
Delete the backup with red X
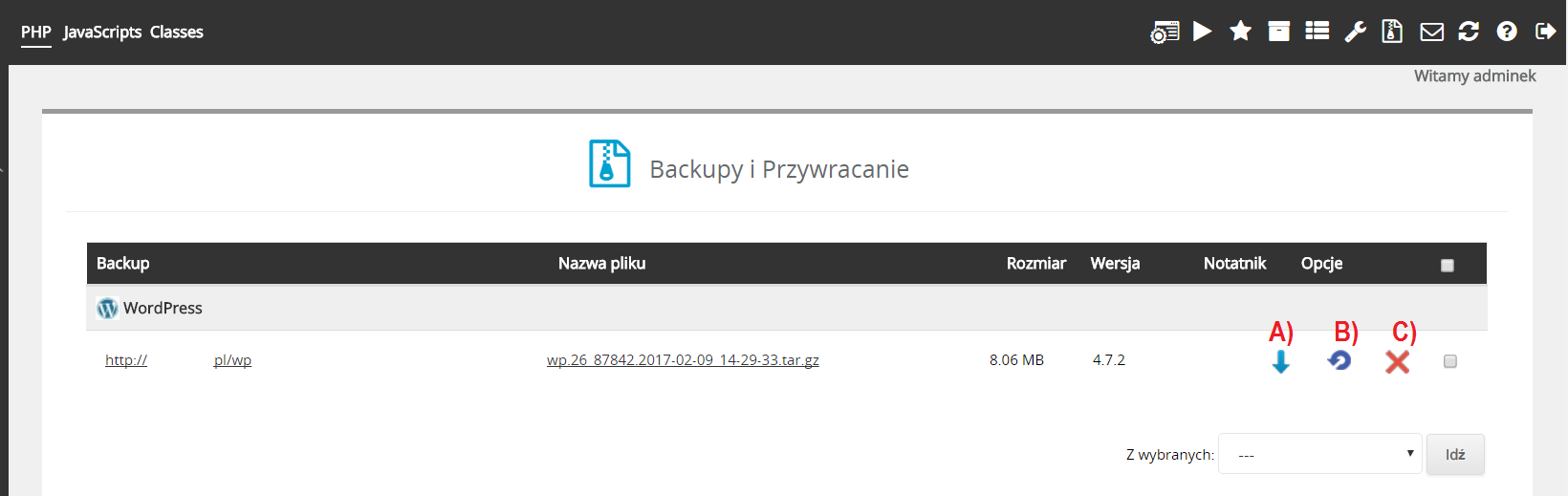point(1397,361)
